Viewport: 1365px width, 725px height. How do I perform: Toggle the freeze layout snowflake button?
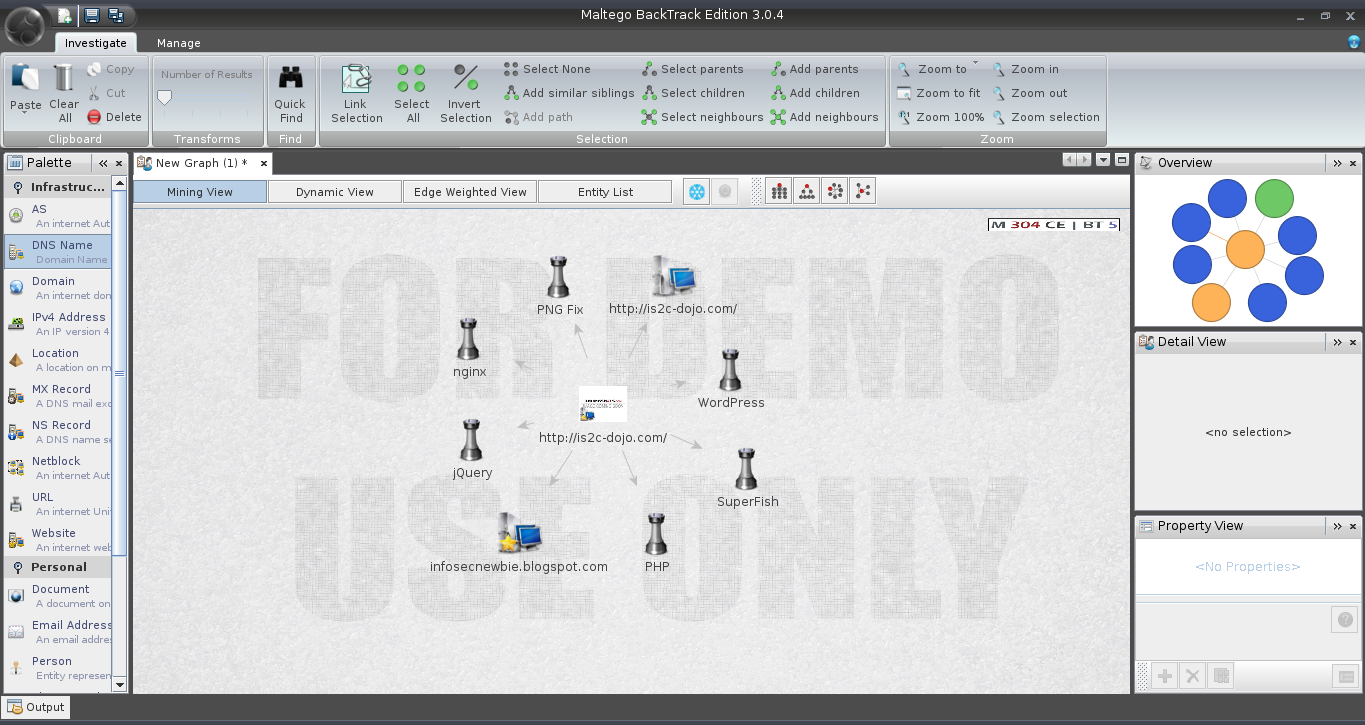point(697,192)
